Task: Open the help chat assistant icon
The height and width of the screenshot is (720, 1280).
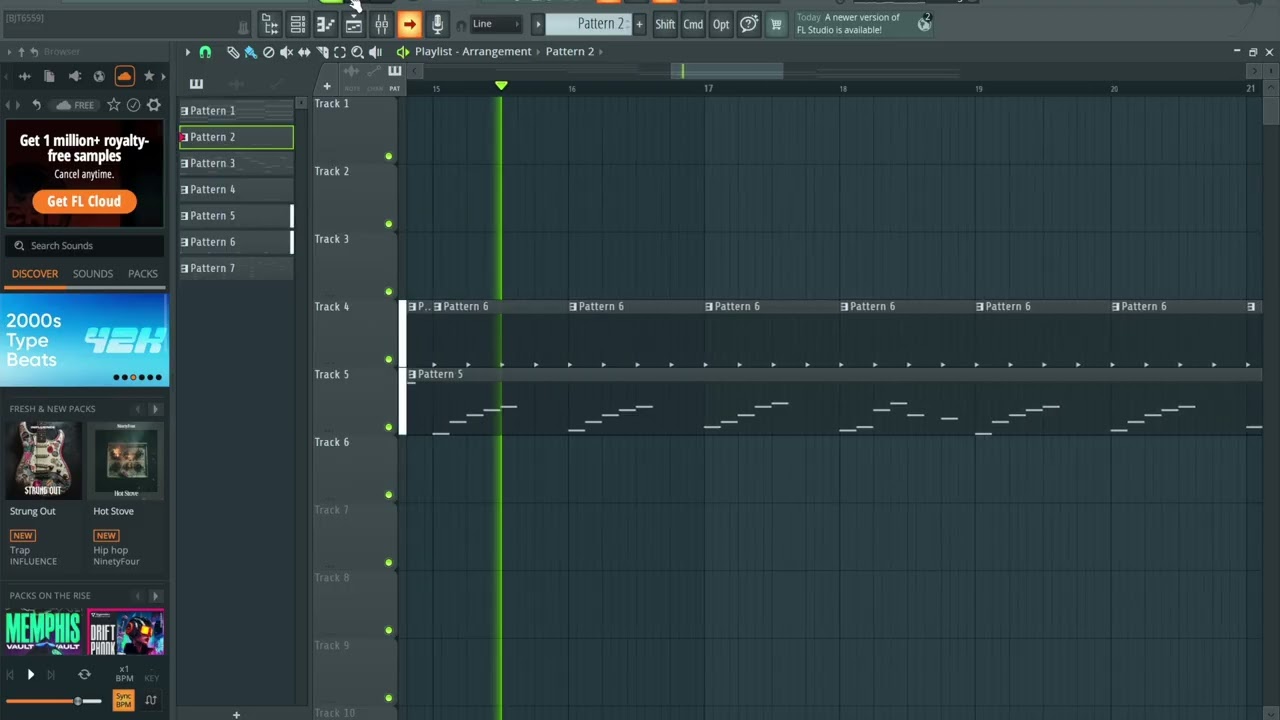Action: 748,24
